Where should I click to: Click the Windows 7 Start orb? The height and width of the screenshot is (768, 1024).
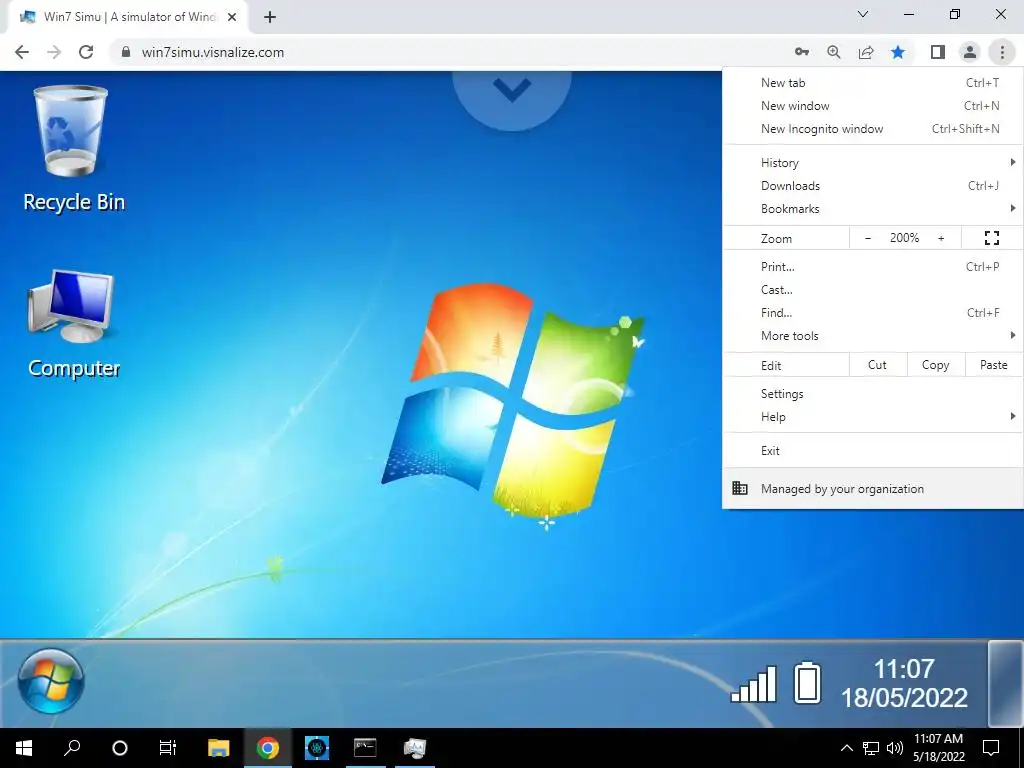point(51,681)
